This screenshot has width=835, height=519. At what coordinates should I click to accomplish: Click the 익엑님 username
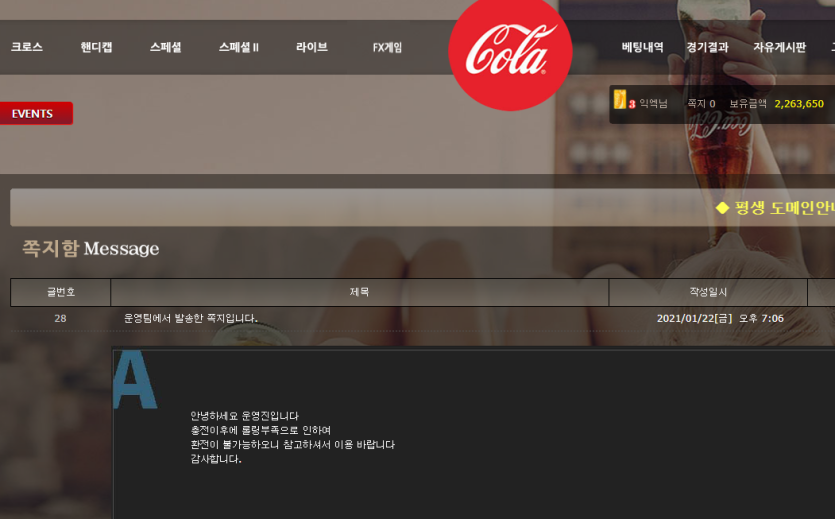tap(653, 104)
